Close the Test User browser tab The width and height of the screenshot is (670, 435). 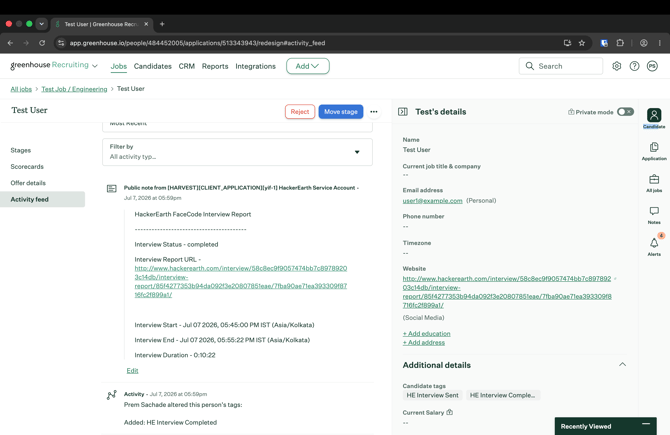tap(146, 24)
